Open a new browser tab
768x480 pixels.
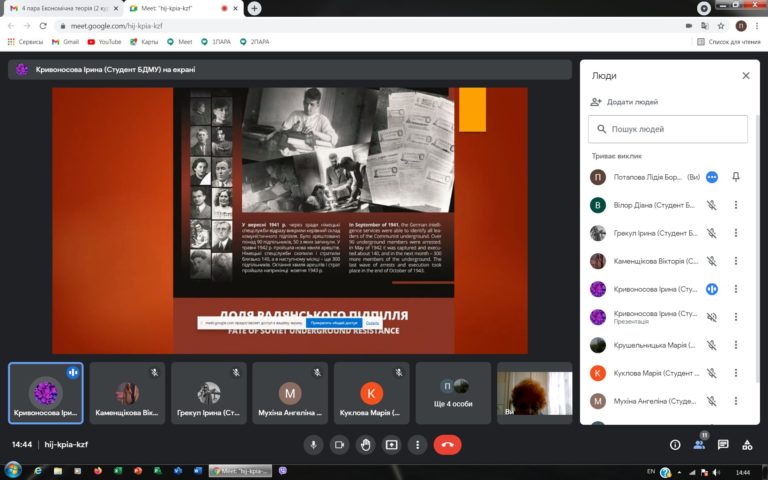coord(254,8)
